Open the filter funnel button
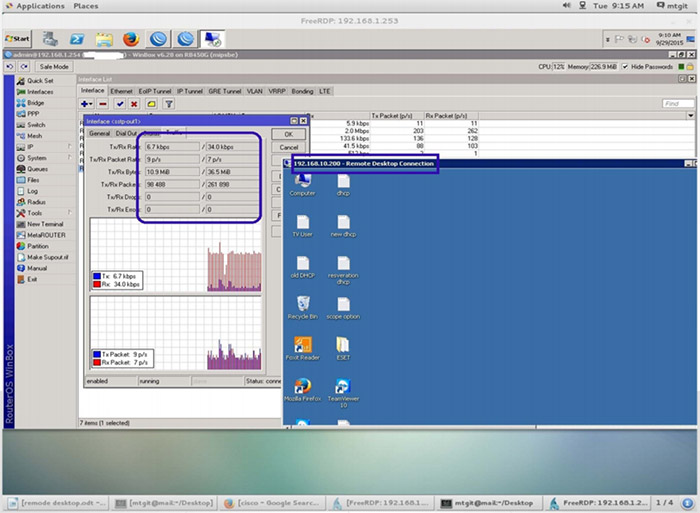 [169, 104]
